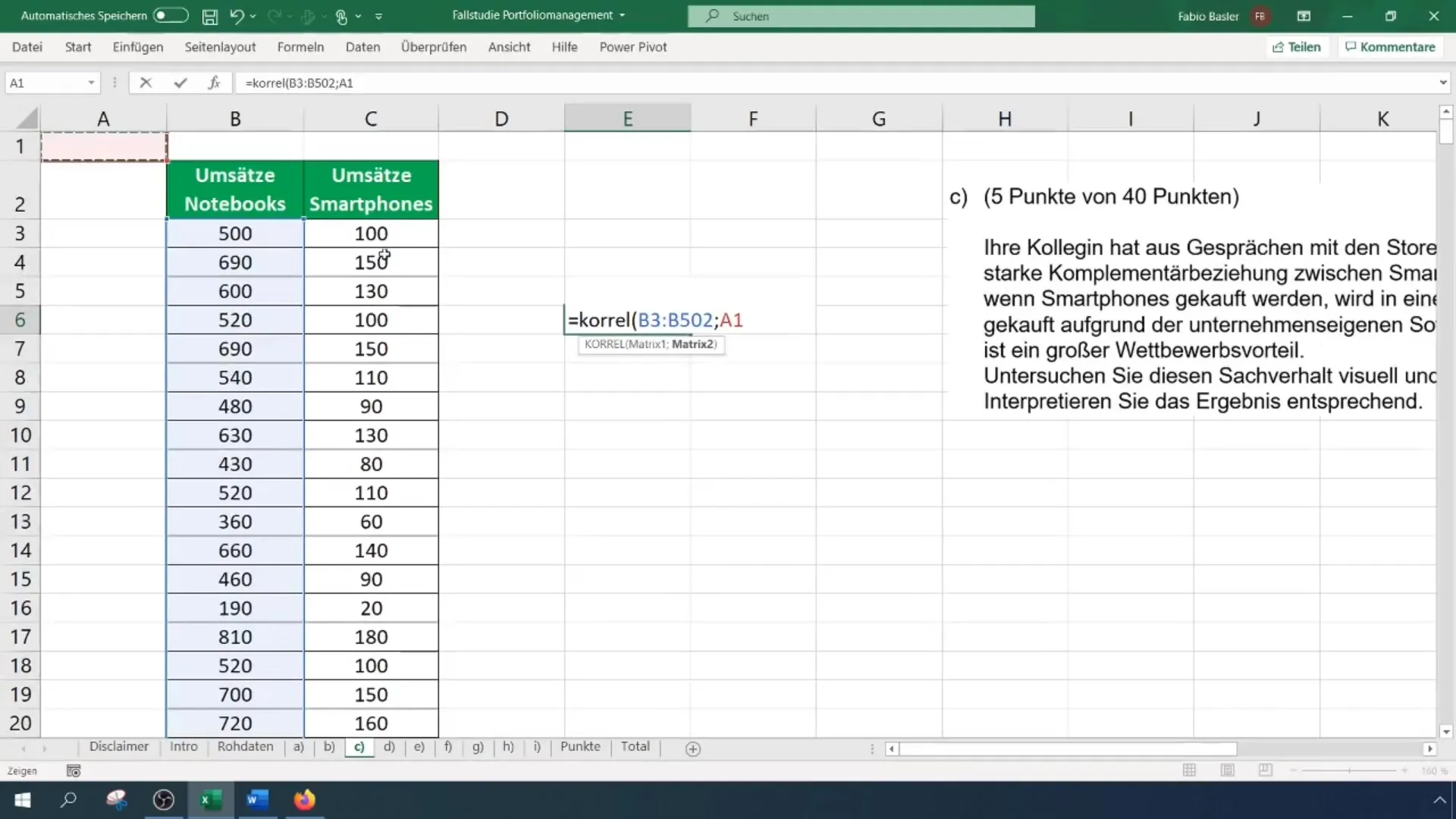Switch to Page Layout view icon
The height and width of the screenshot is (819, 1456).
[1227, 770]
